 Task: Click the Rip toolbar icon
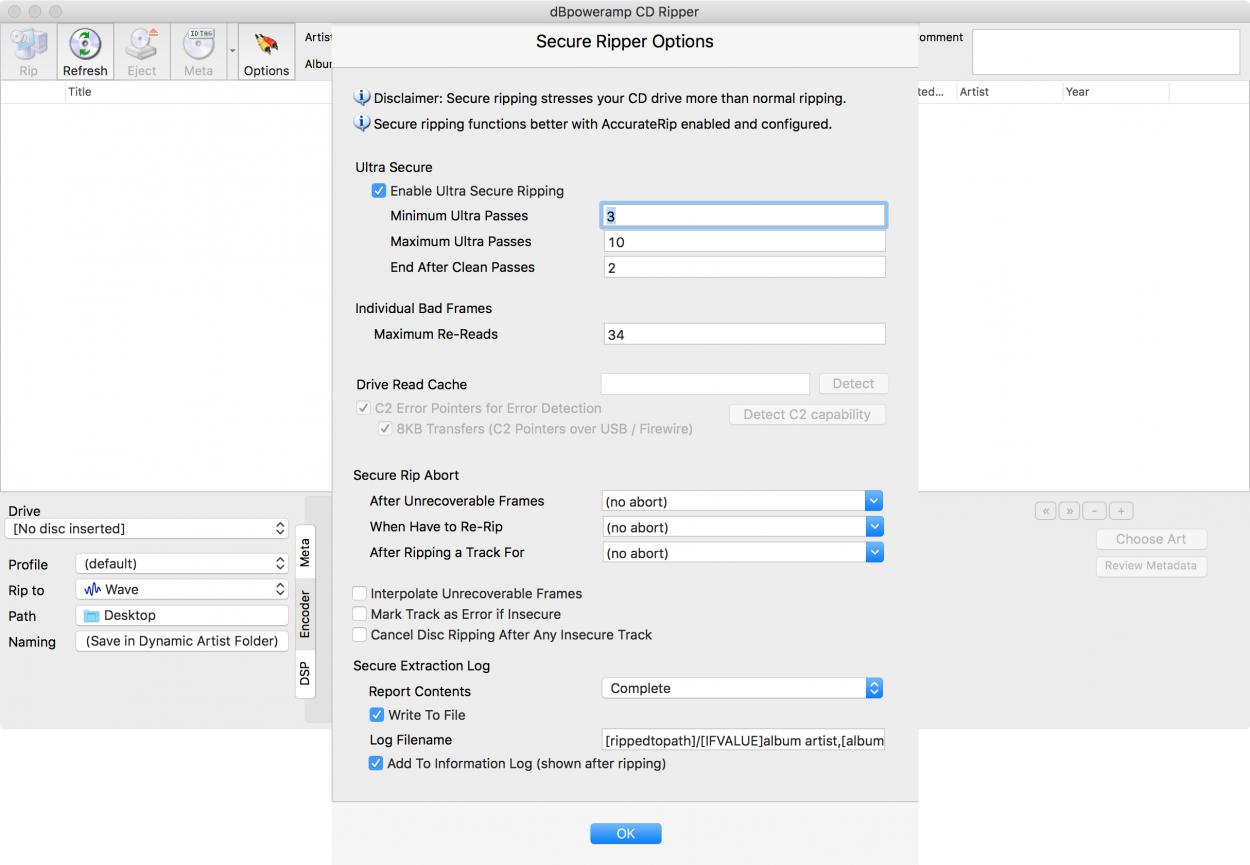tap(28, 52)
